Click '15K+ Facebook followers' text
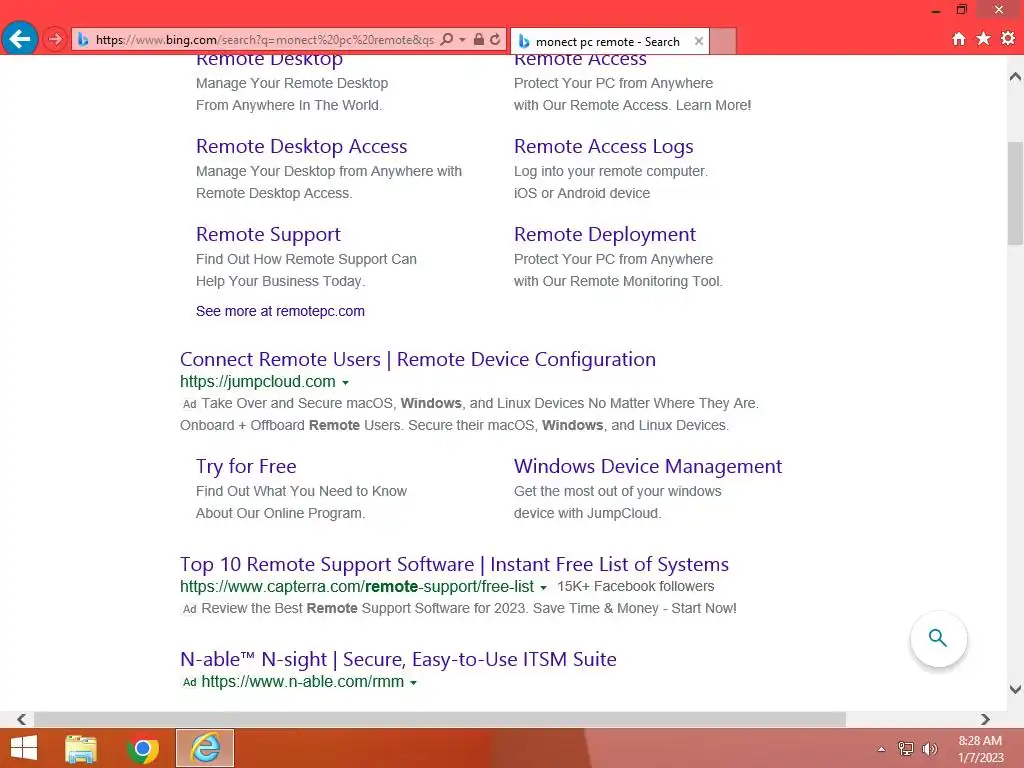The height and width of the screenshot is (768, 1024). (x=635, y=586)
